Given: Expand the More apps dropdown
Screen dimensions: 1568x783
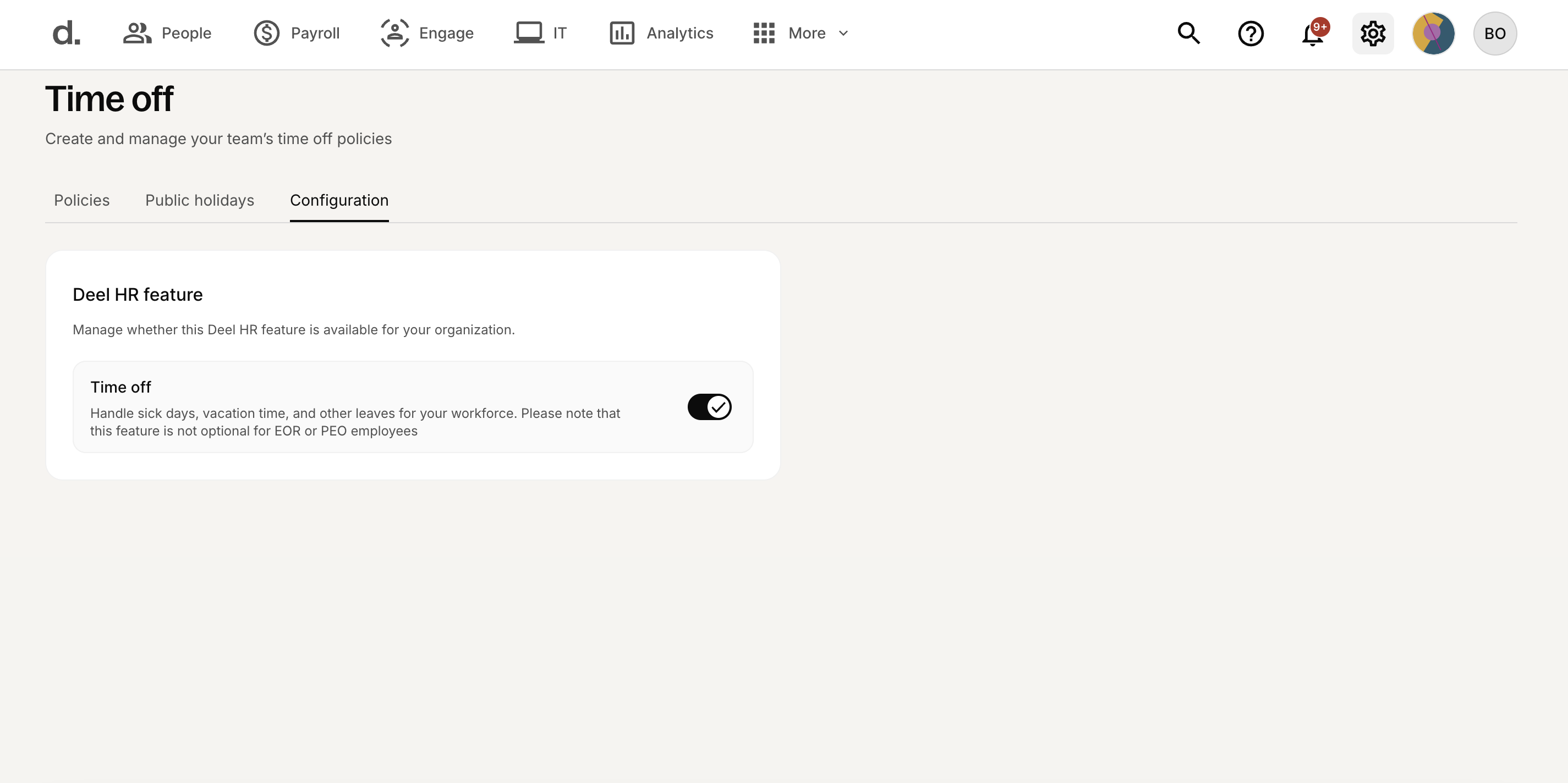Looking at the screenshot, I should (801, 34).
